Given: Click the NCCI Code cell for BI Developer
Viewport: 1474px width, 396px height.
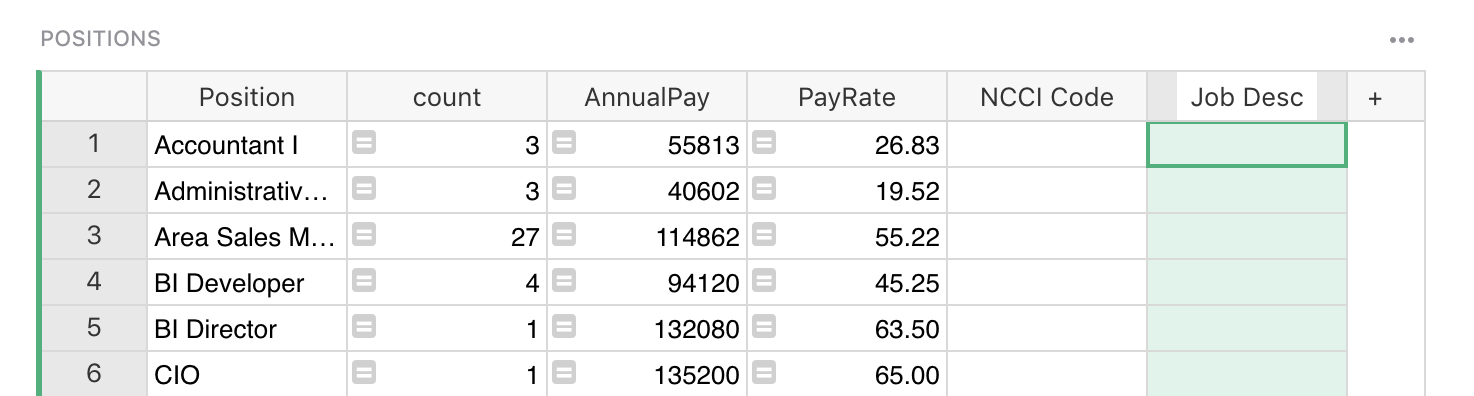Looking at the screenshot, I should coord(1047,283).
